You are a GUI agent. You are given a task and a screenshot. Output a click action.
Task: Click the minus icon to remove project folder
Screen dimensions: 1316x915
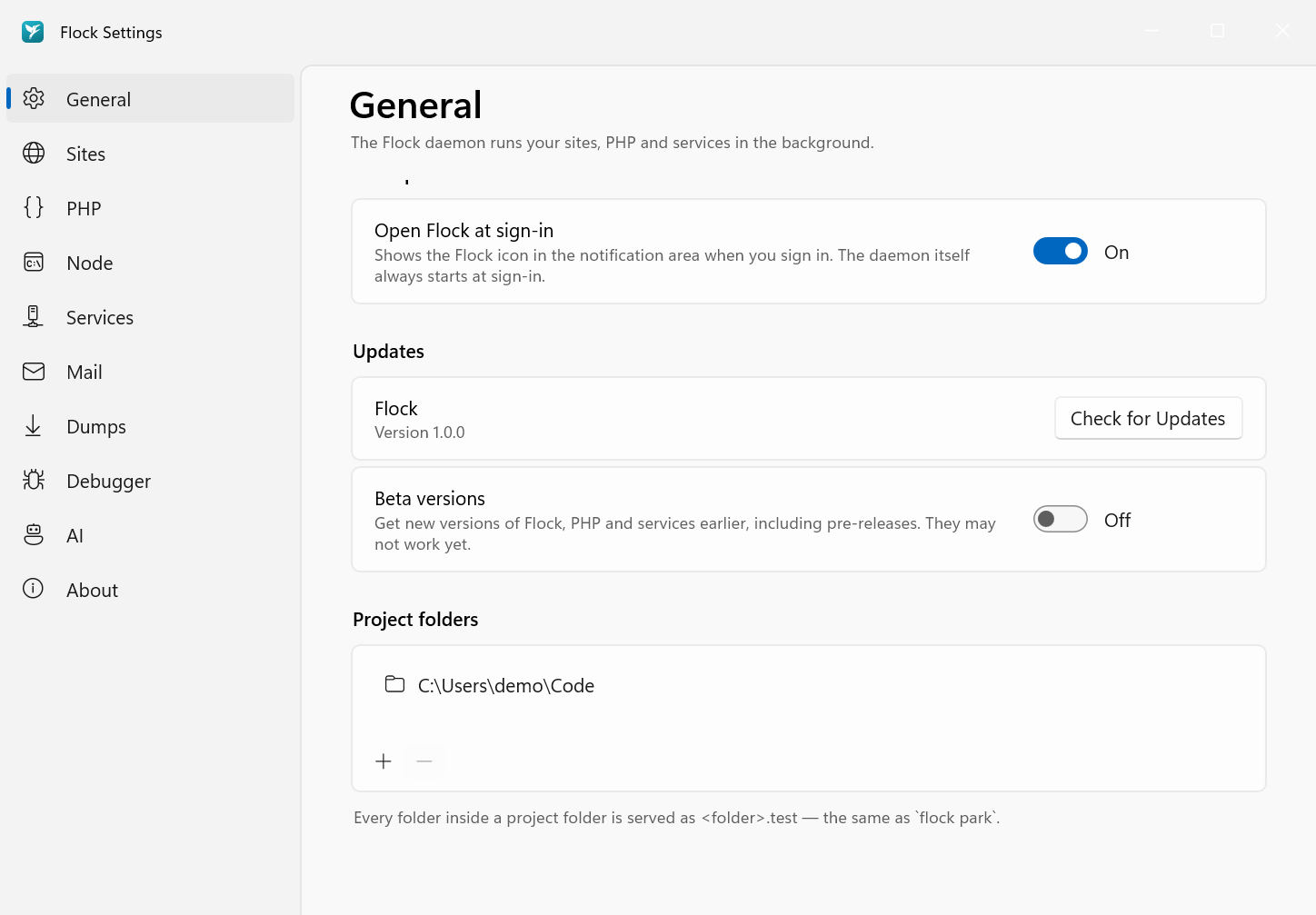424,761
